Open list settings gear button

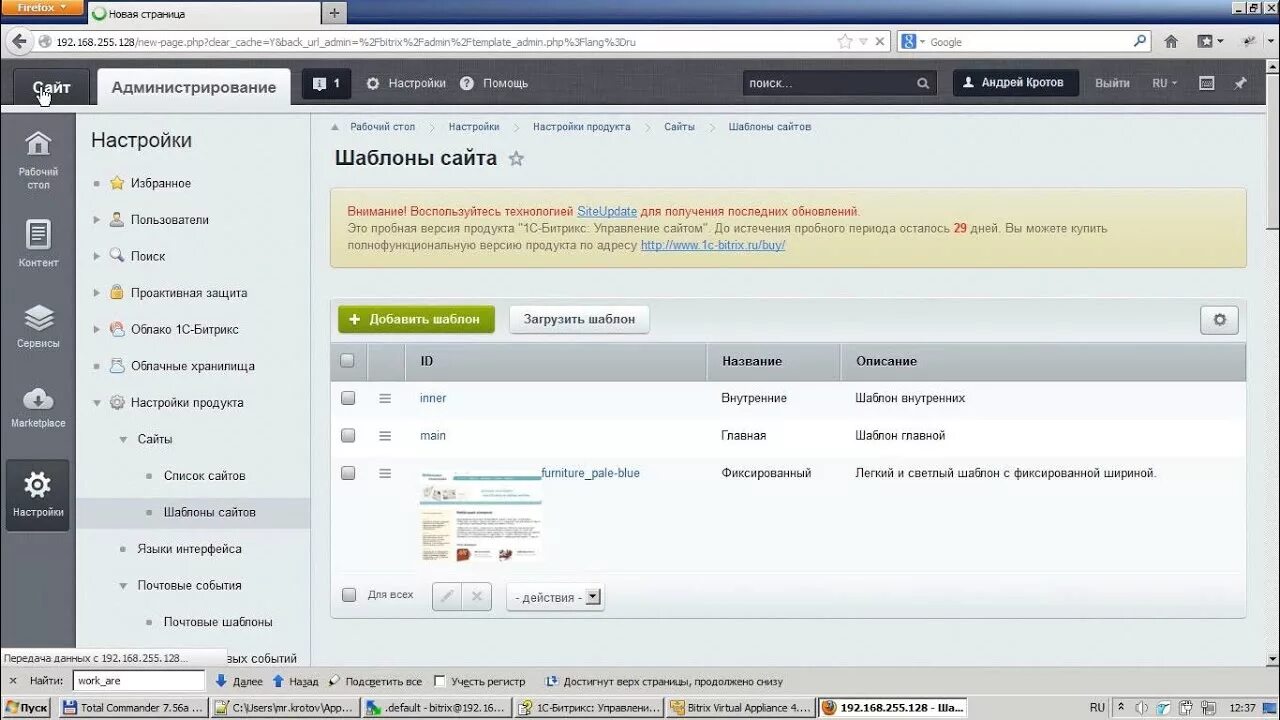1219,320
